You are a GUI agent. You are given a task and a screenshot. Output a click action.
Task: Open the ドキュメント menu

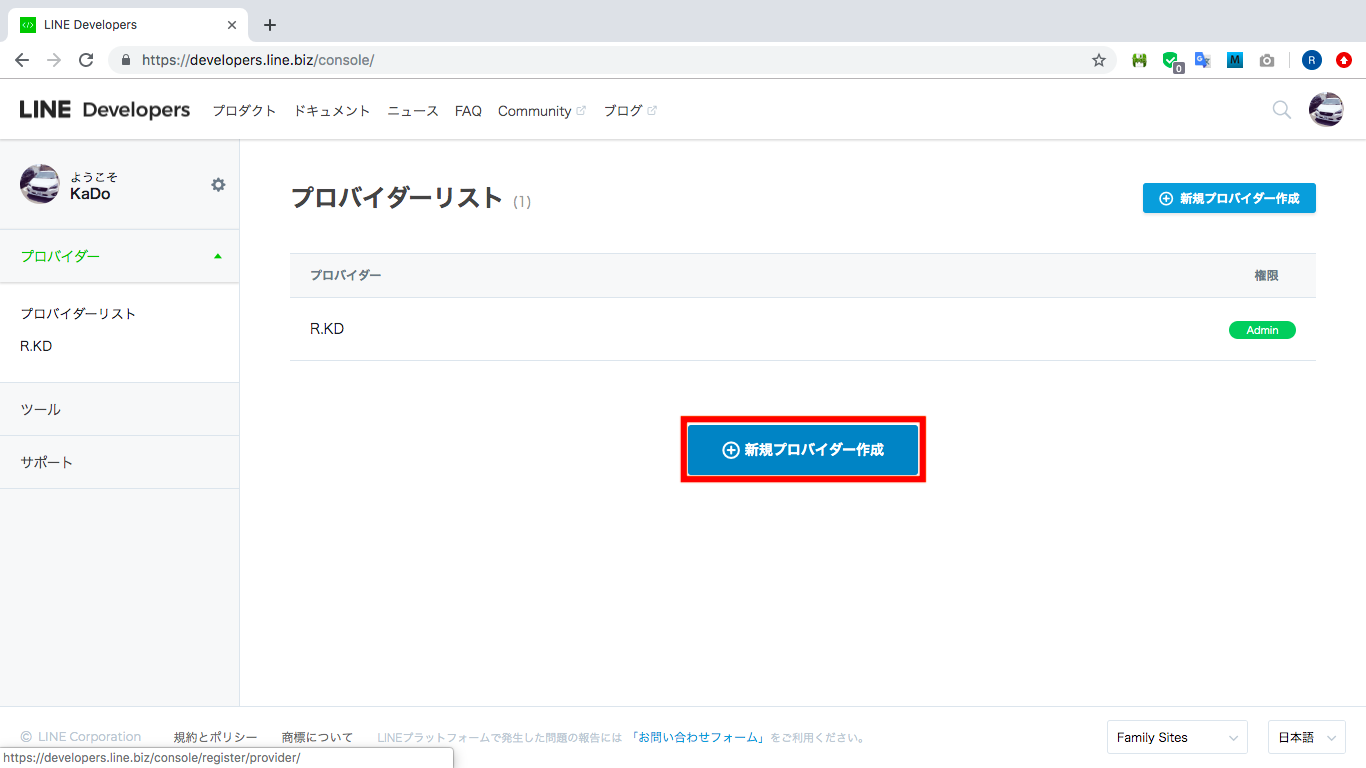(332, 111)
